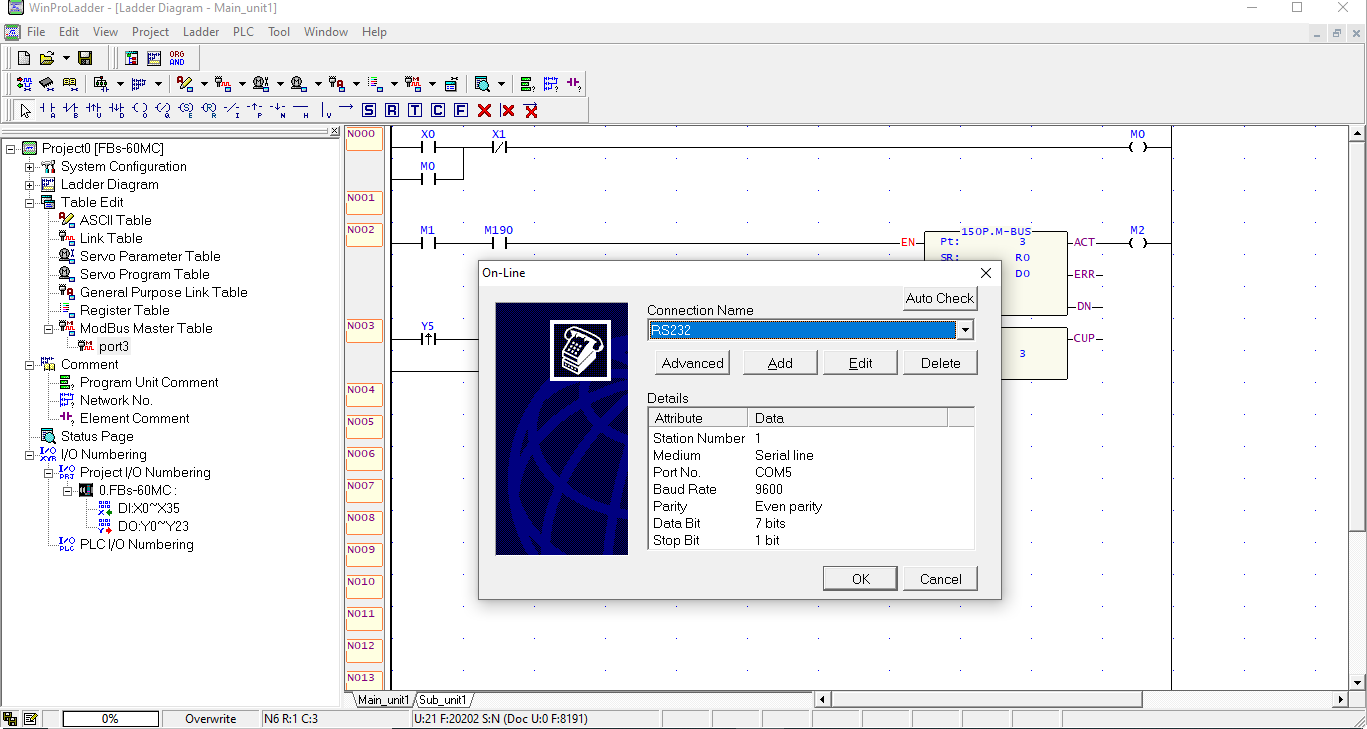Click the Add connection button
Viewport: 1367px width, 729px height.
pyautogui.click(x=780, y=363)
